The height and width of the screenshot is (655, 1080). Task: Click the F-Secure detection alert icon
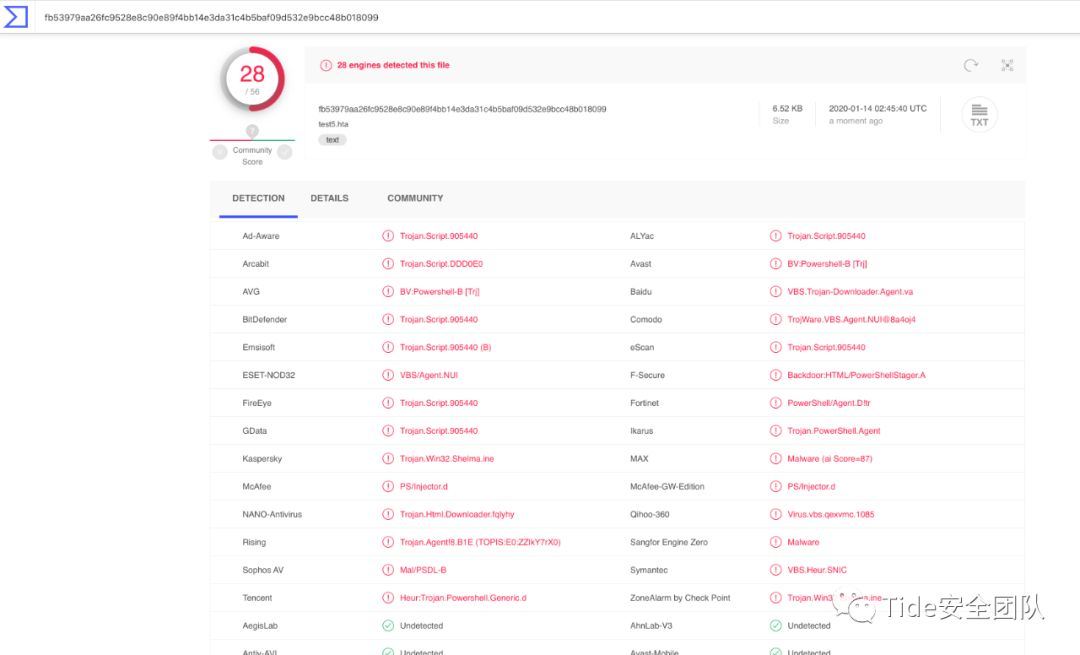[776, 375]
